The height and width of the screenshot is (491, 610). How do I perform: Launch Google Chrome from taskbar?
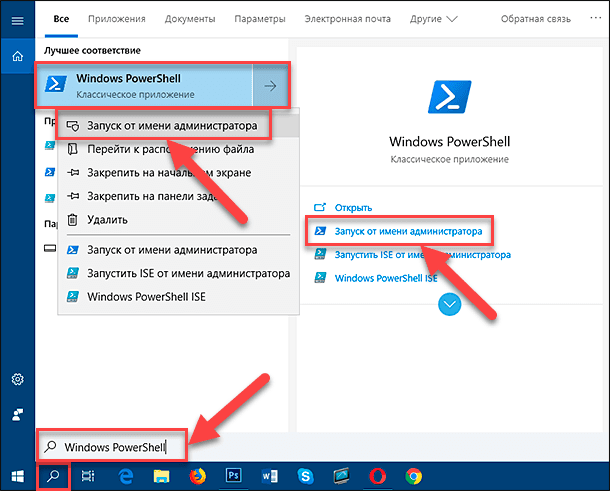tap(414, 476)
